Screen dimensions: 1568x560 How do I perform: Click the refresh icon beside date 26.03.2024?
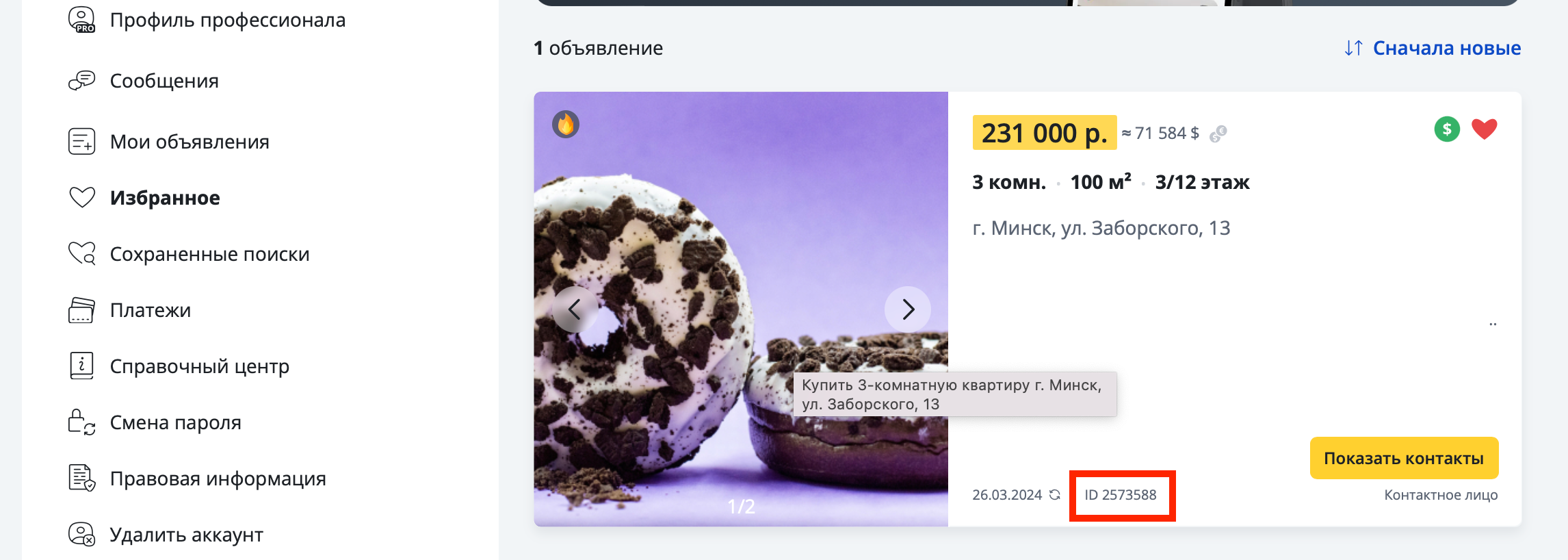(x=1055, y=495)
